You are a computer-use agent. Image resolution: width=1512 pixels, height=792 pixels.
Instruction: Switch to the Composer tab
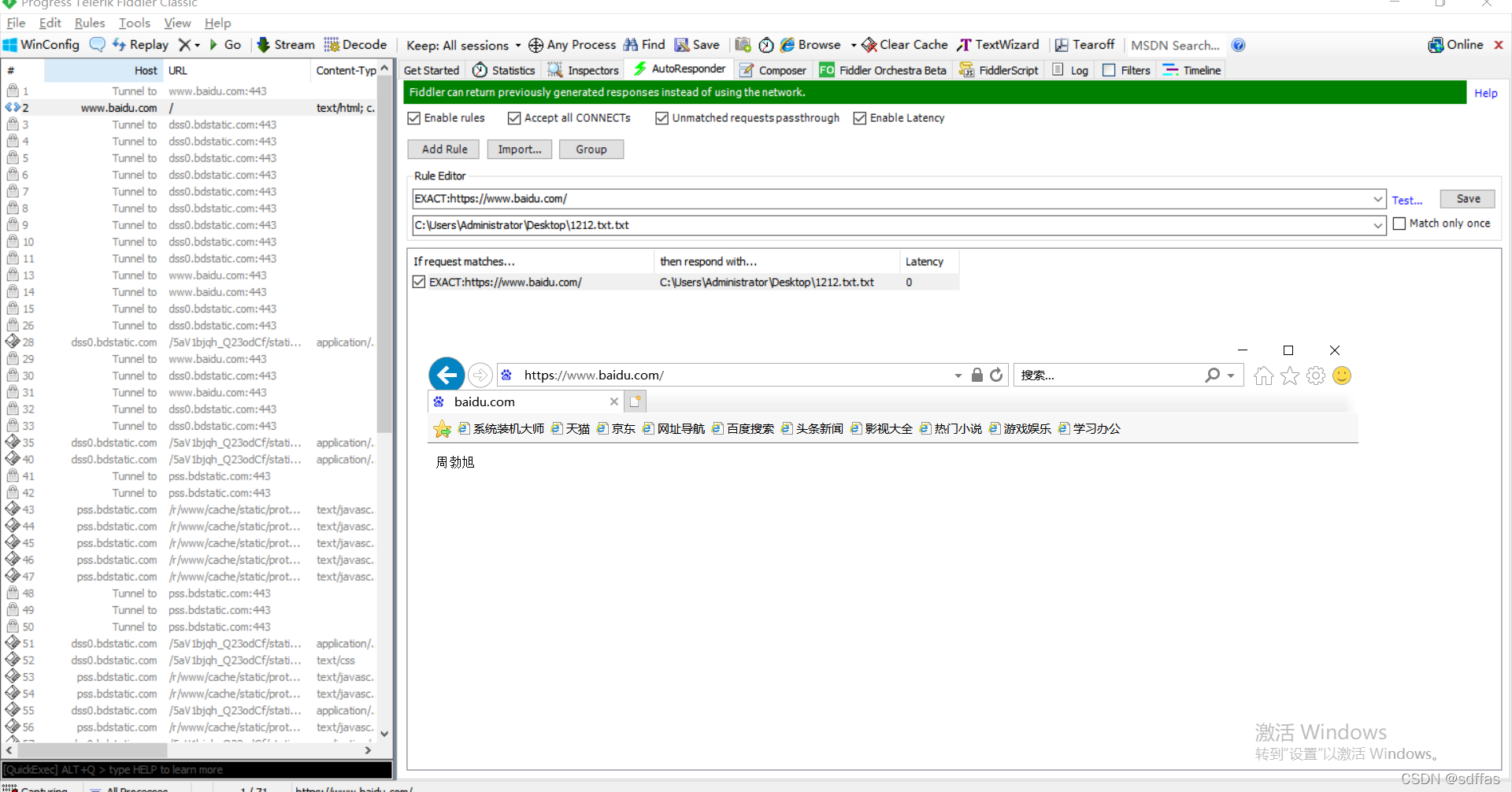click(773, 70)
